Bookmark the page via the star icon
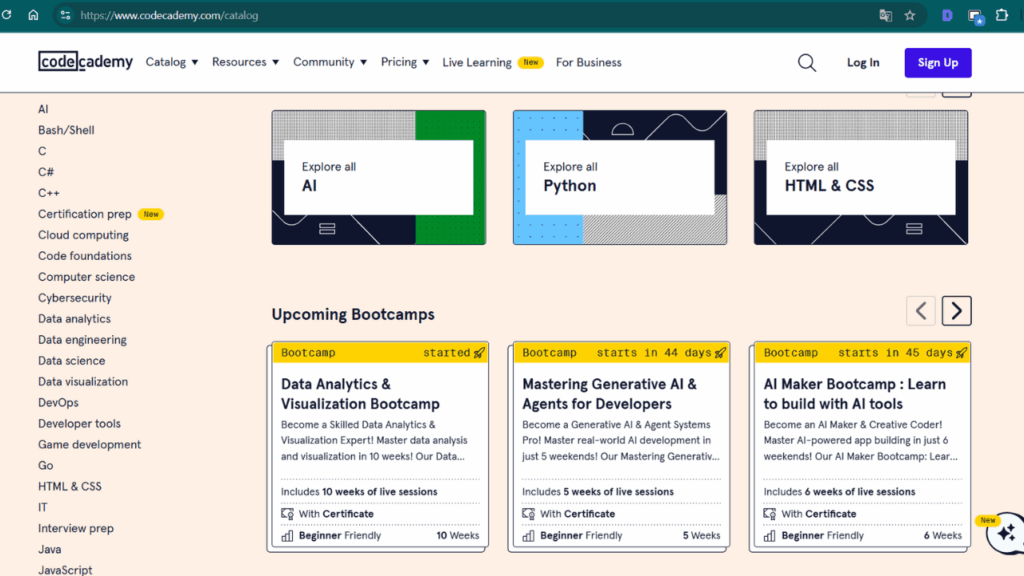Viewport: 1024px width, 576px height. click(x=911, y=15)
